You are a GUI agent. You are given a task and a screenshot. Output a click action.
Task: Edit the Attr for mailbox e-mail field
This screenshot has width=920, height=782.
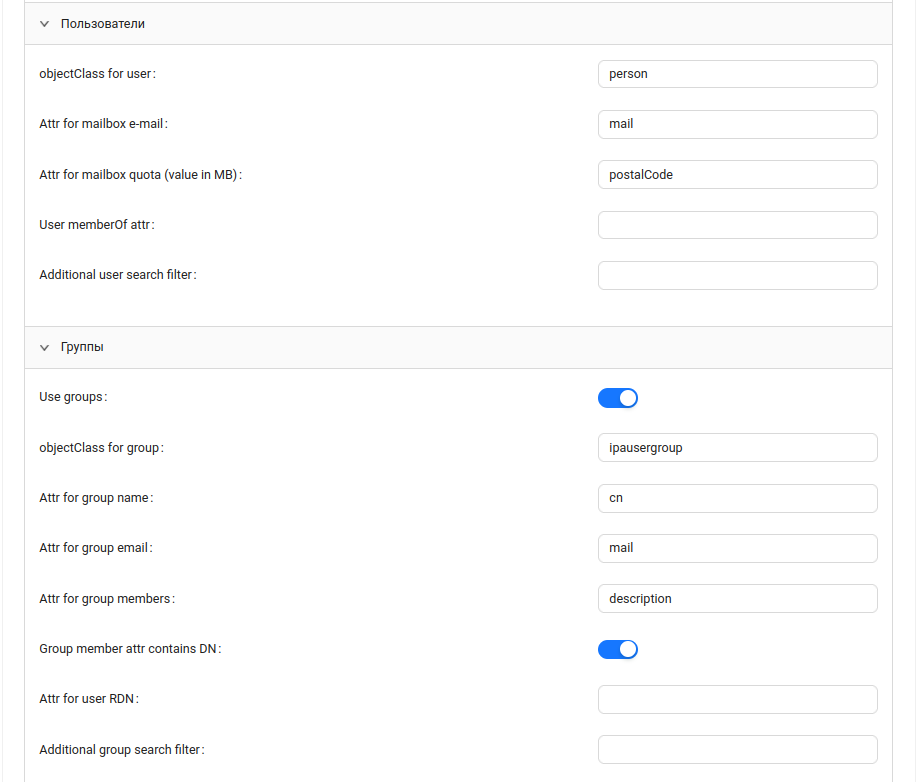(x=737, y=124)
